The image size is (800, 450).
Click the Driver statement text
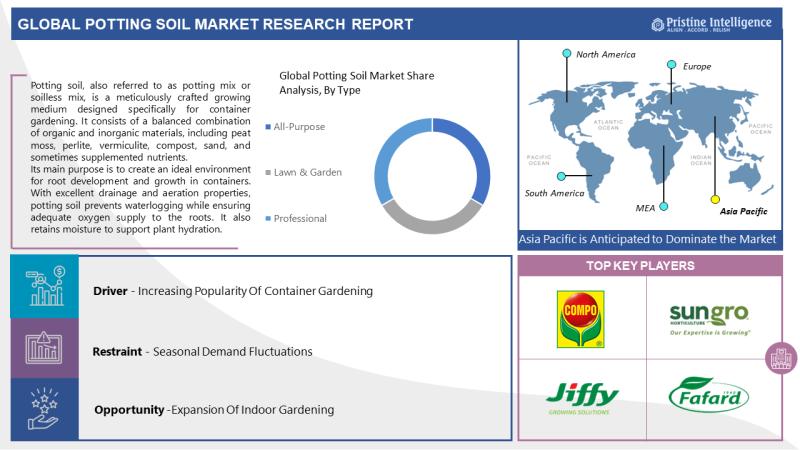pyautogui.click(x=233, y=291)
